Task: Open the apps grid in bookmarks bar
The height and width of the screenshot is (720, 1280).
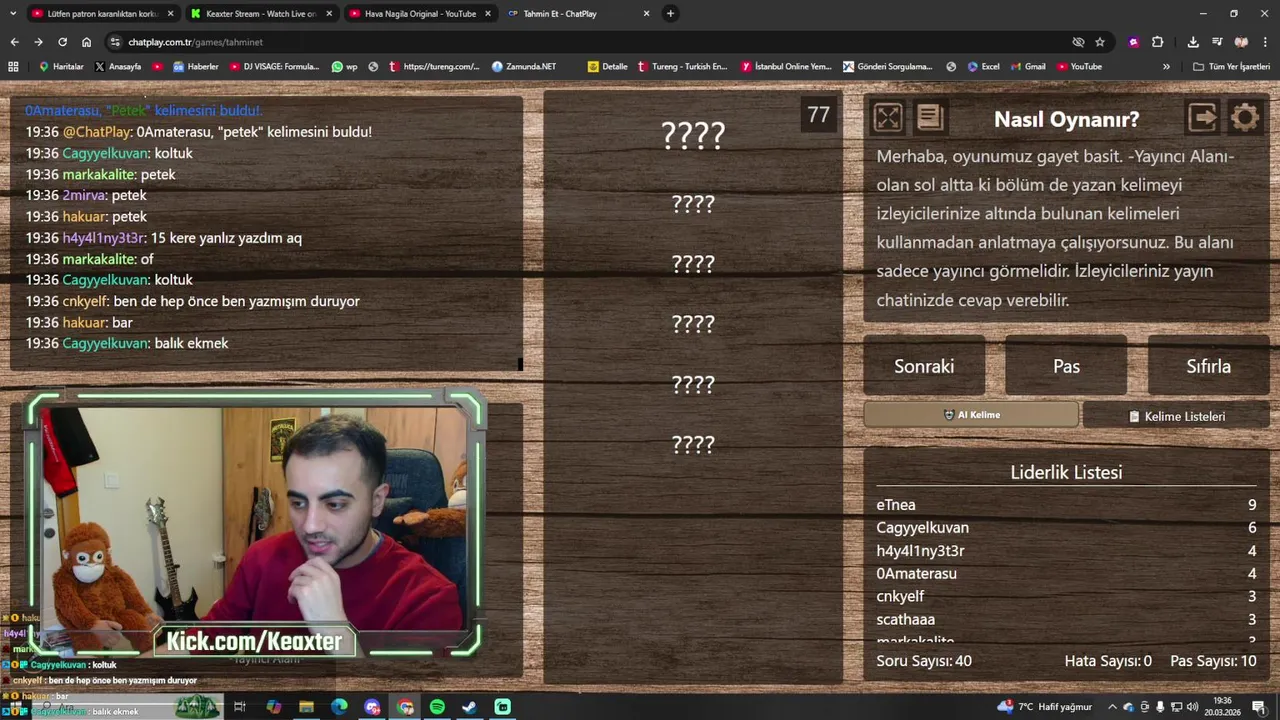Action: [x=13, y=67]
